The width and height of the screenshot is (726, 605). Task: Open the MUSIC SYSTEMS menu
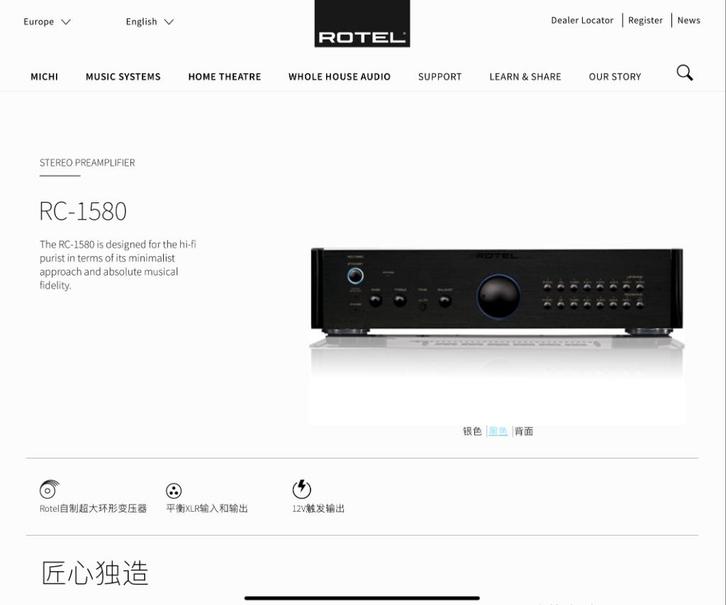pyautogui.click(x=123, y=77)
